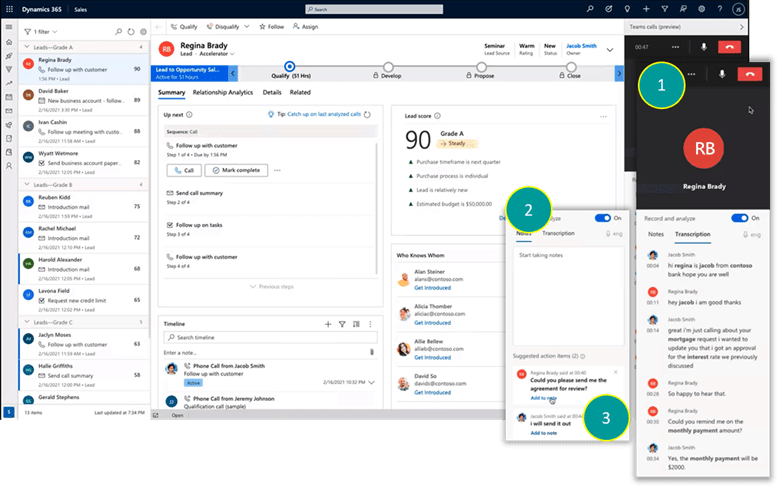Filter the timeline entries

tap(342, 324)
